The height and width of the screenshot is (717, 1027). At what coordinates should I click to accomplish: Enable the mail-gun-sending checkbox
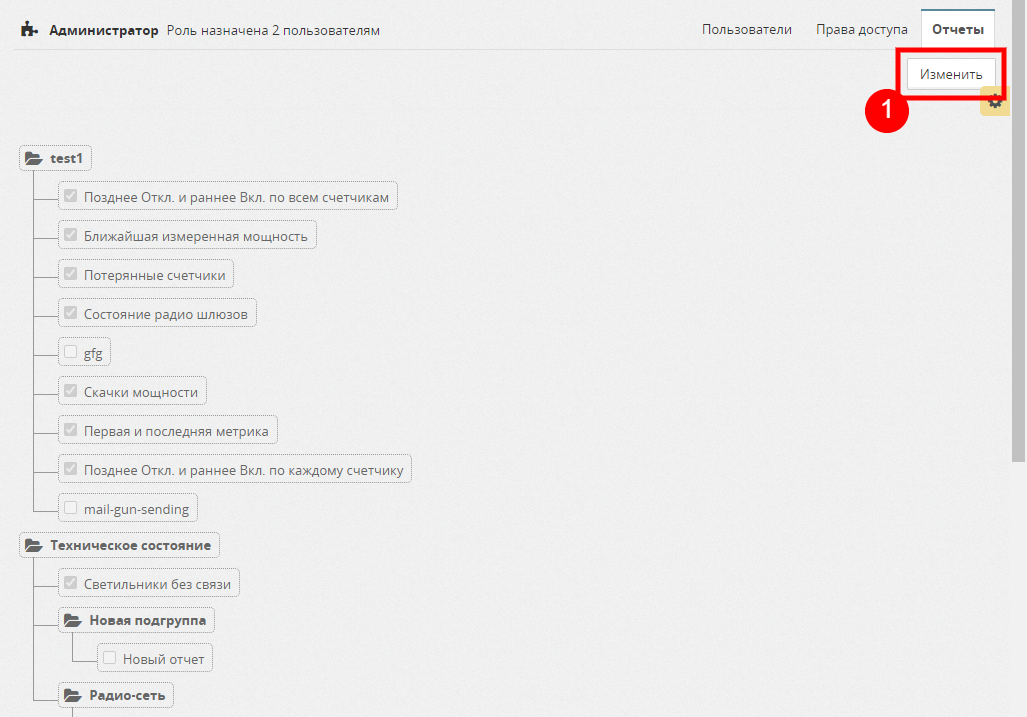pyautogui.click(x=71, y=508)
